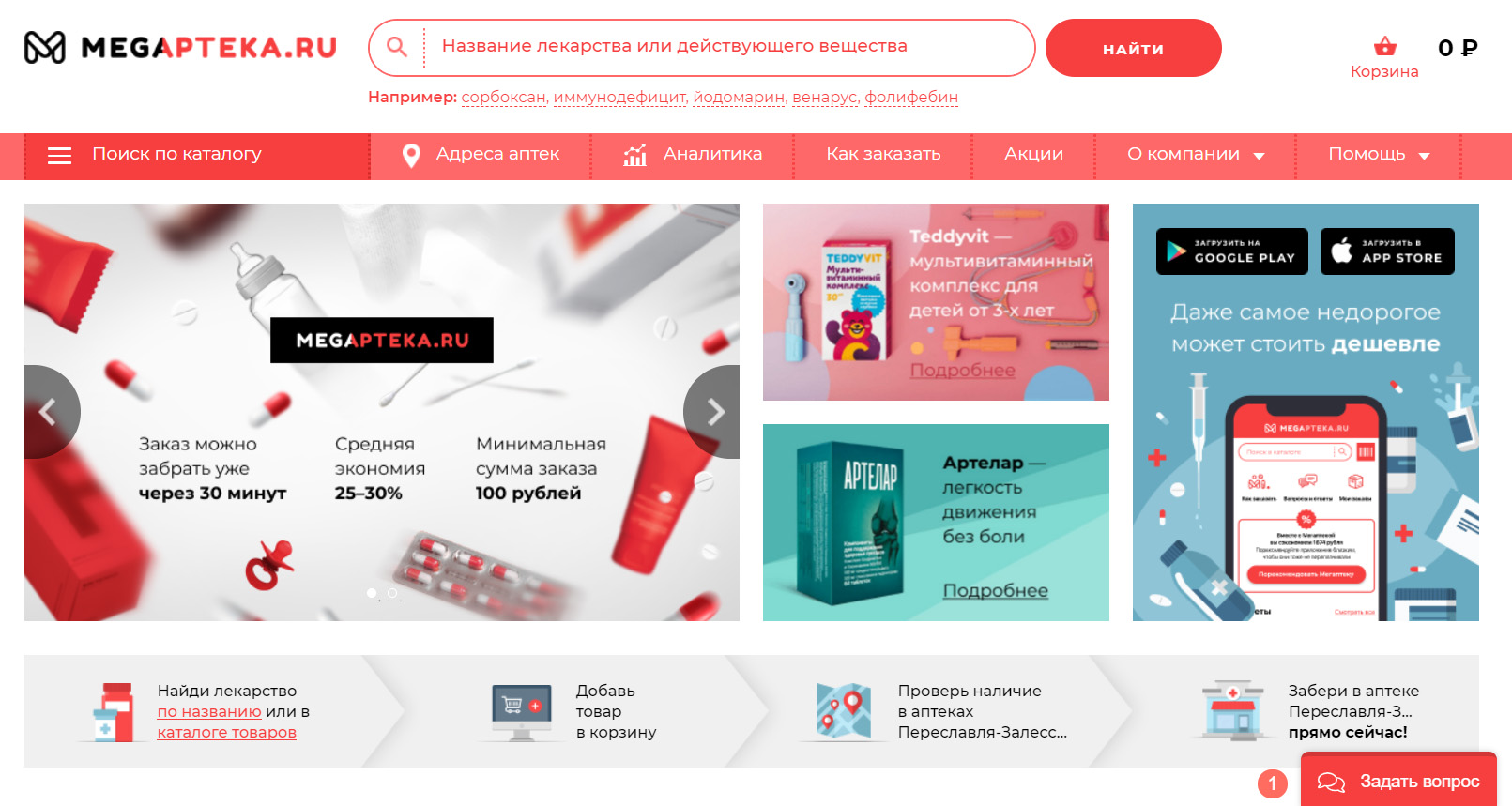This screenshot has height=806, width=1512.
Task: Select the second carousel slide dot
Action: click(392, 593)
